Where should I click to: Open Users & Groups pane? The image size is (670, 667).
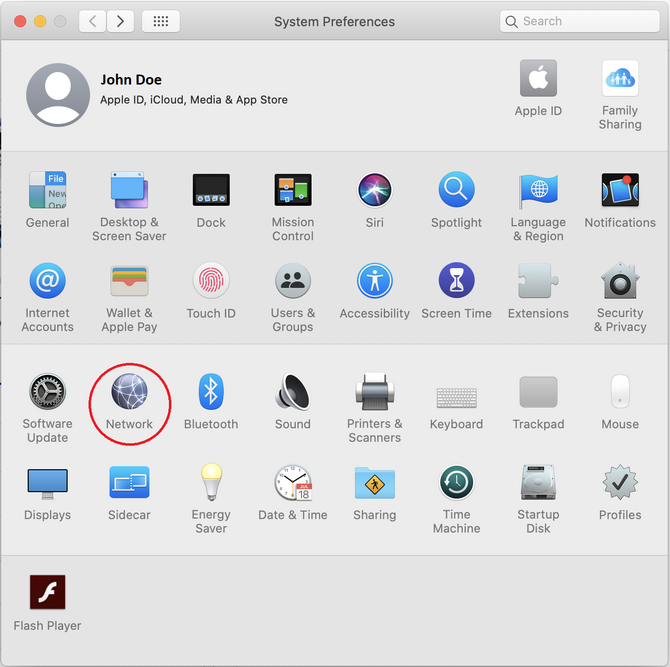click(x=293, y=281)
